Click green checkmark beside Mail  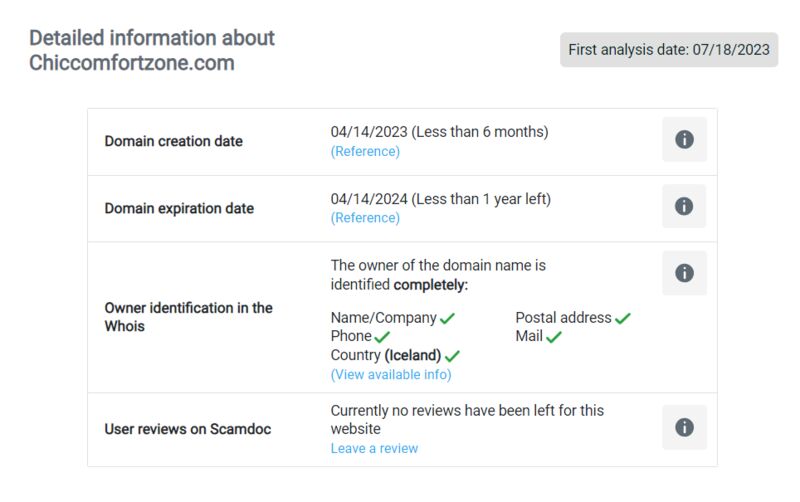(x=554, y=337)
